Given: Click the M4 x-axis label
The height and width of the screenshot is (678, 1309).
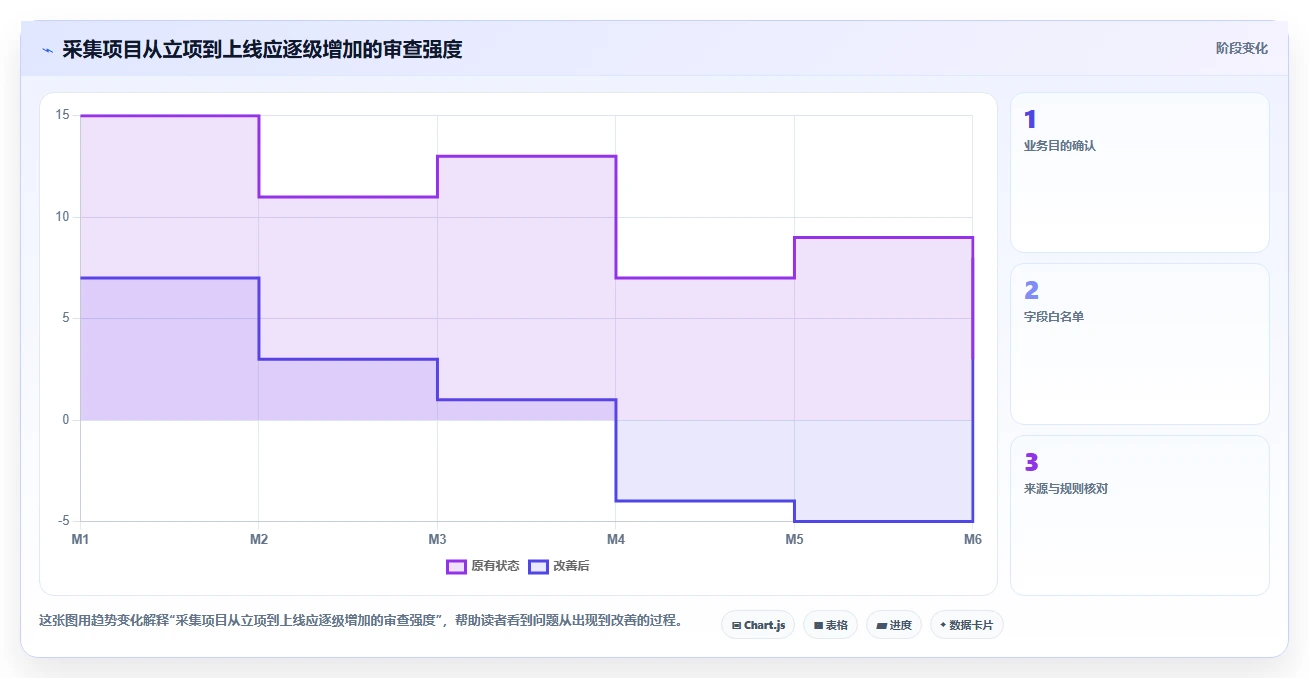Looking at the screenshot, I should pos(616,540).
